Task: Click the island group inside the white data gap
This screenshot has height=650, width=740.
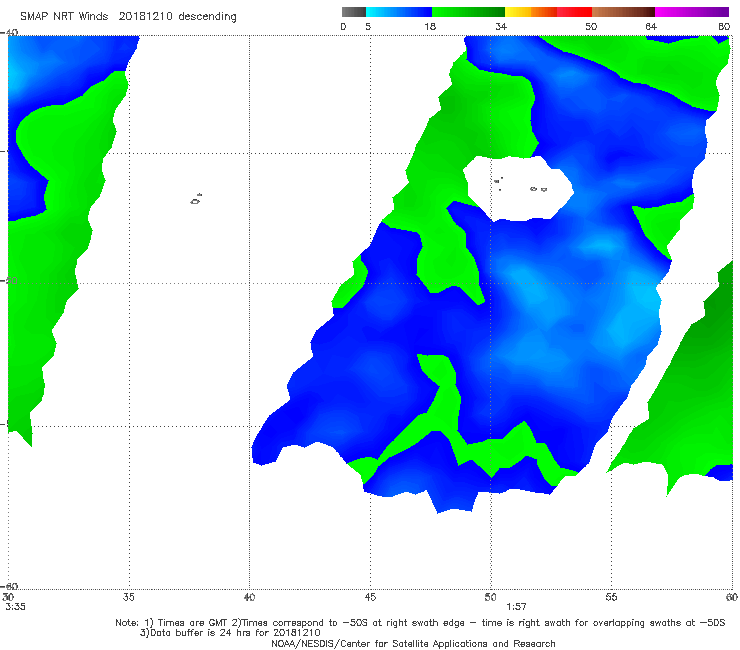Action: tap(521, 185)
